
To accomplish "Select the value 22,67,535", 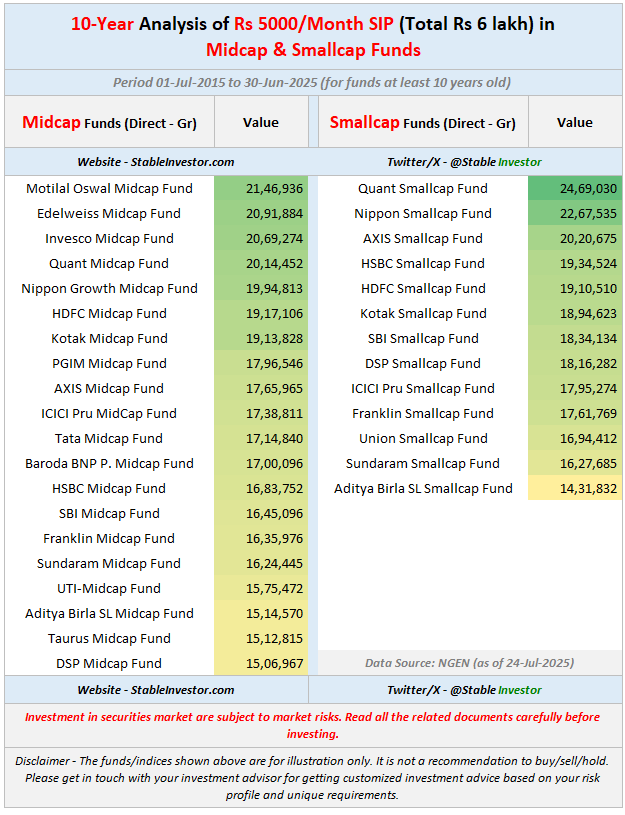I will click(588, 213).
